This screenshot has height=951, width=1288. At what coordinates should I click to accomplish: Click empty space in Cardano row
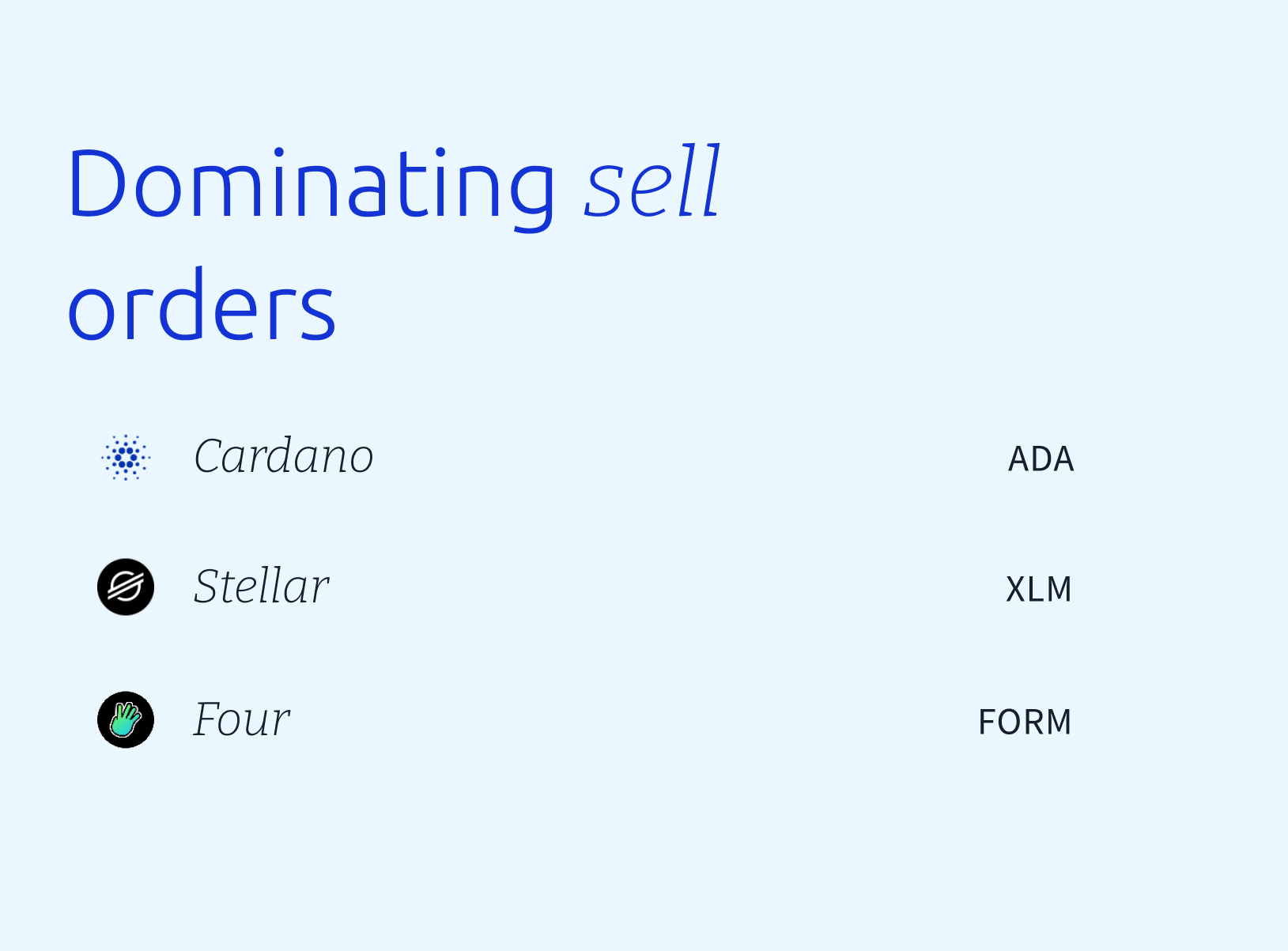688,458
